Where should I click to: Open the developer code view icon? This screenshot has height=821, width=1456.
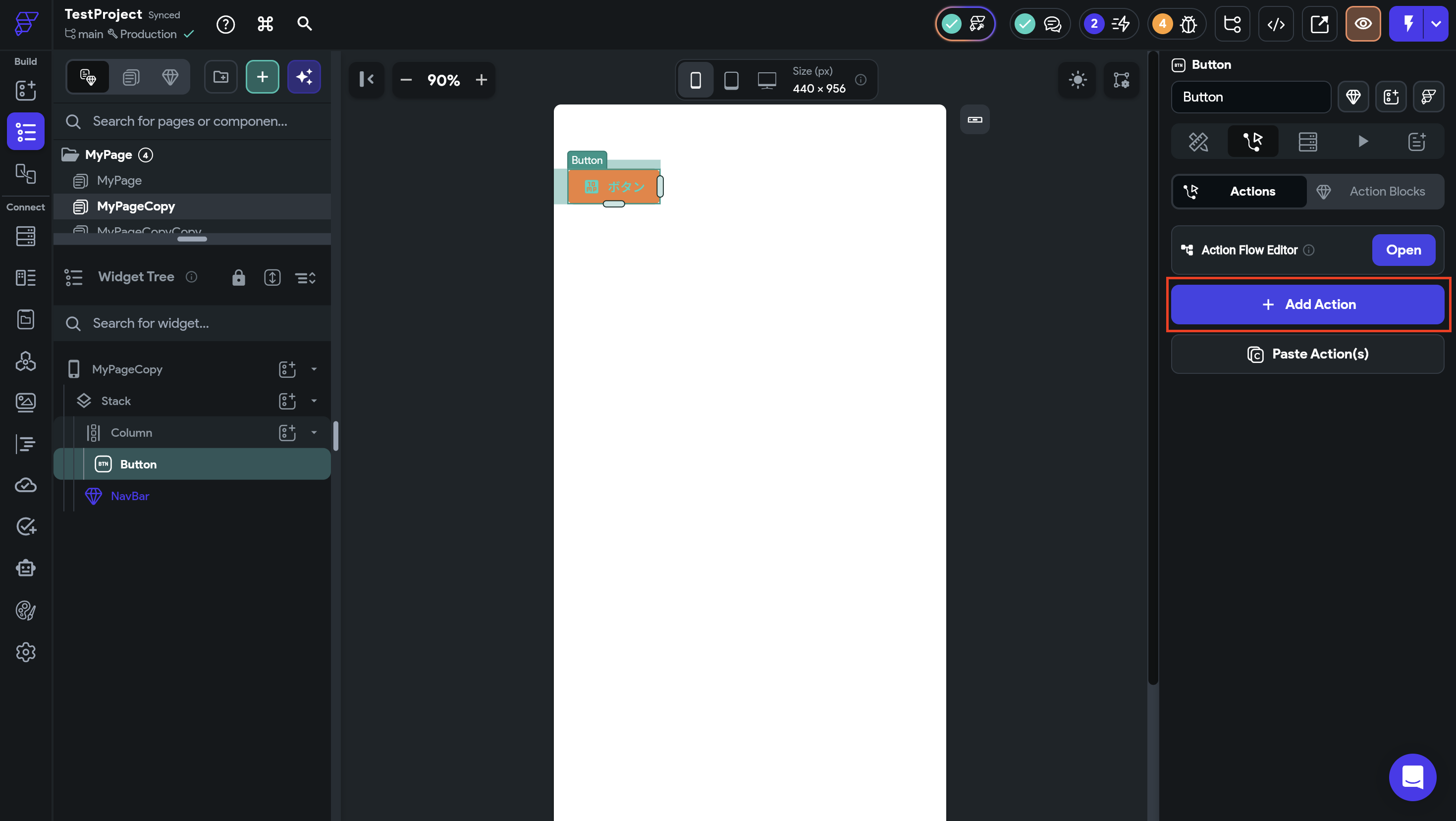tap(1276, 24)
